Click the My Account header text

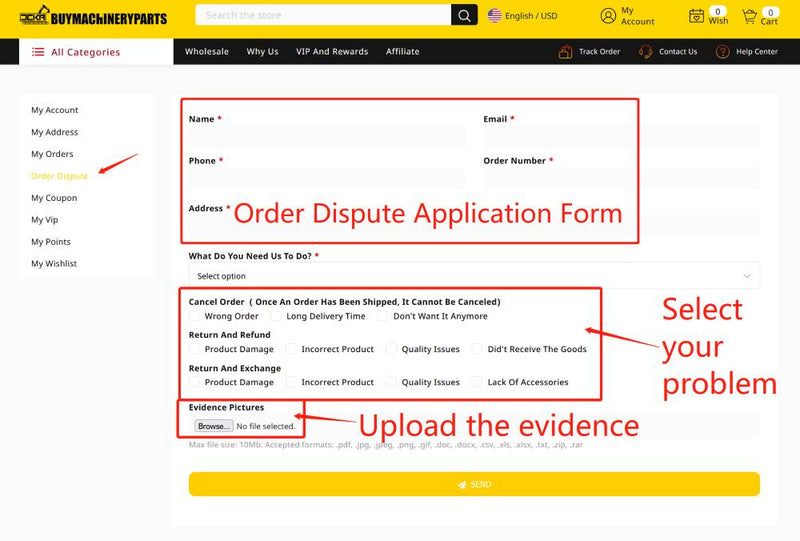[x=637, y=16]
